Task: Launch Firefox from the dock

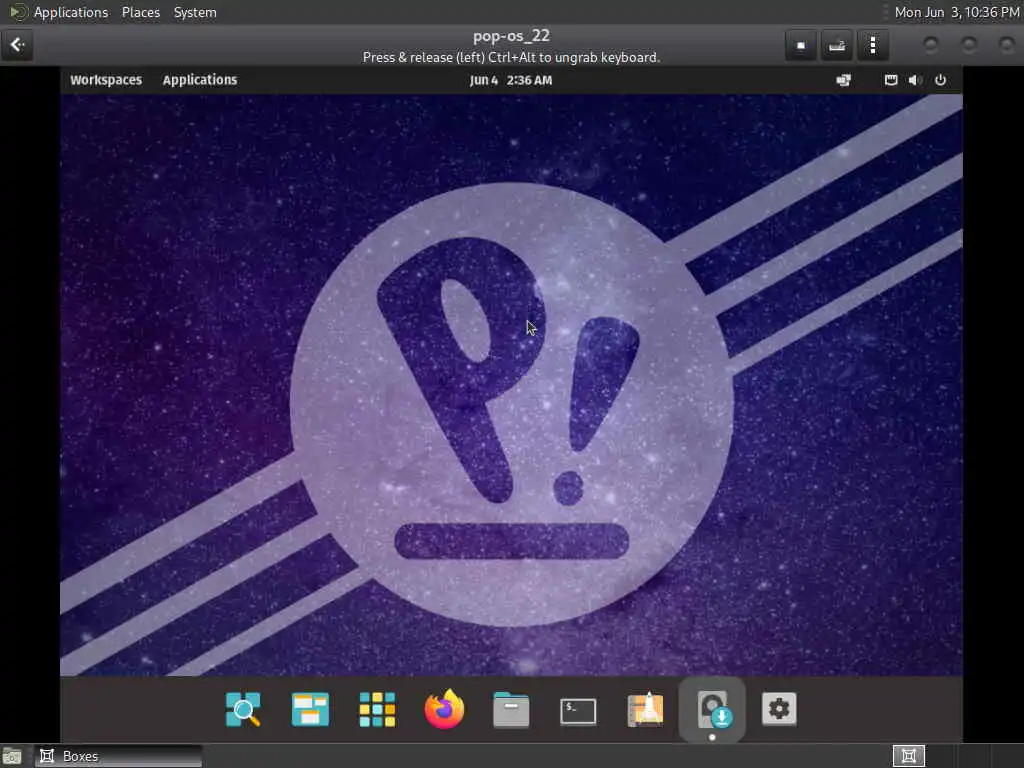Action: coord(444,709)
